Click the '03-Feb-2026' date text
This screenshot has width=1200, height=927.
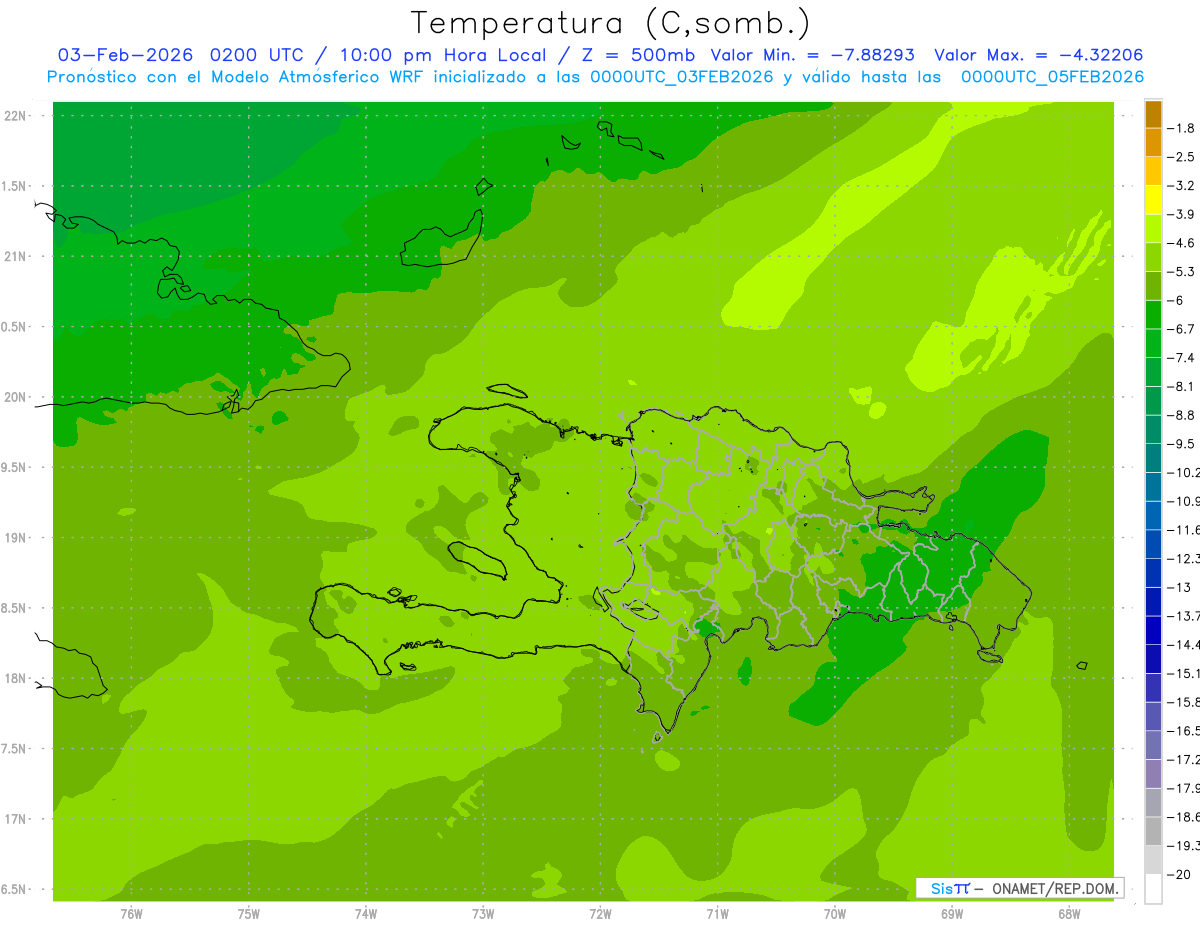[x=126, y=55]
